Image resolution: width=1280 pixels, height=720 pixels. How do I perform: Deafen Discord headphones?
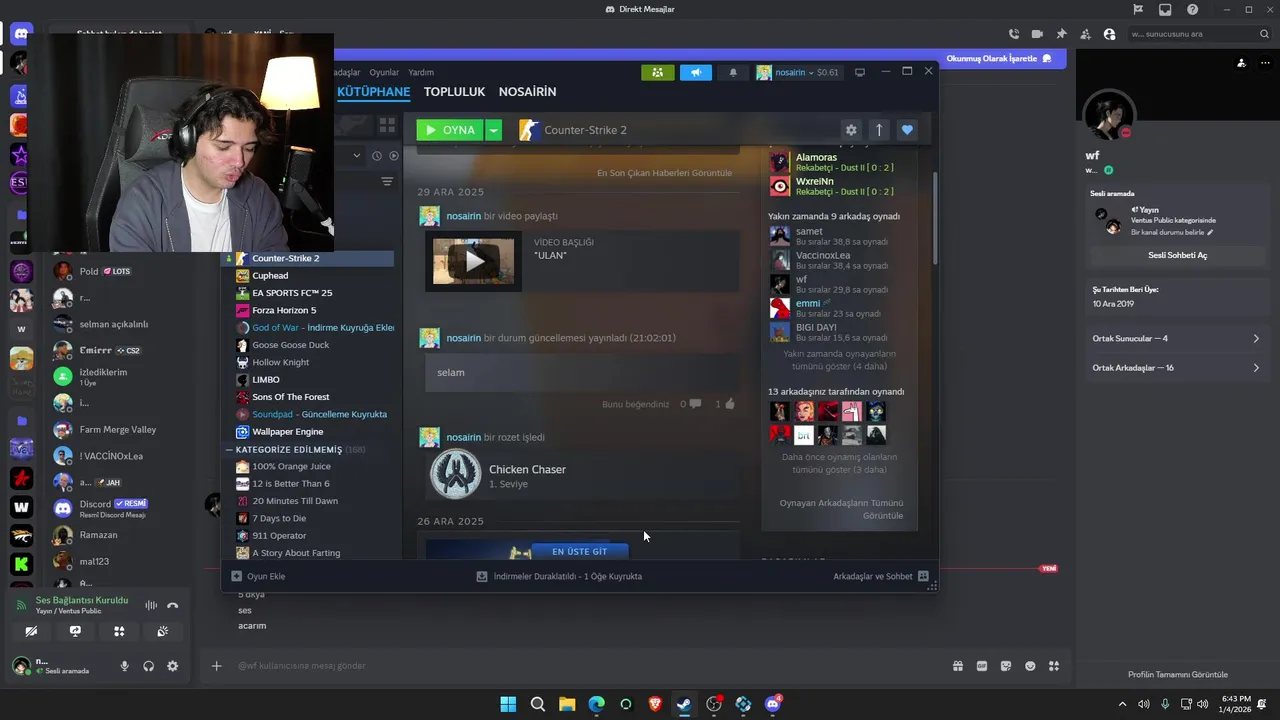coord(149,666)
